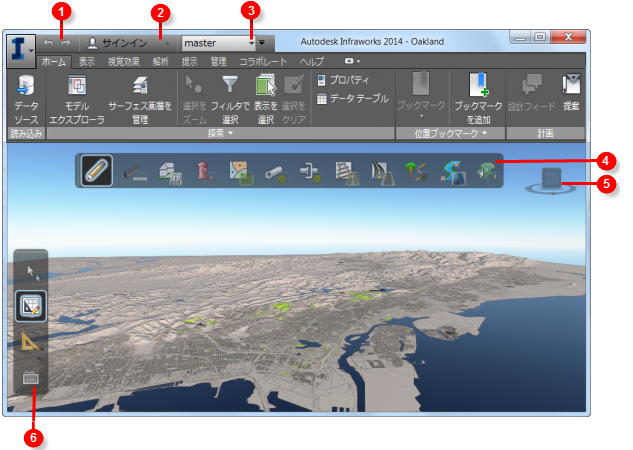Screen dimensions: 633x450
Task: Select the pipeline drawing tool
Action: [x=276, y=174]
